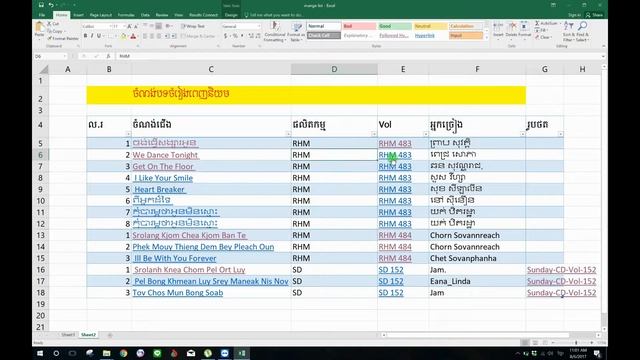640x360 pixels.
Task: Expand the formula bar
Action: (x=603, y=56)
